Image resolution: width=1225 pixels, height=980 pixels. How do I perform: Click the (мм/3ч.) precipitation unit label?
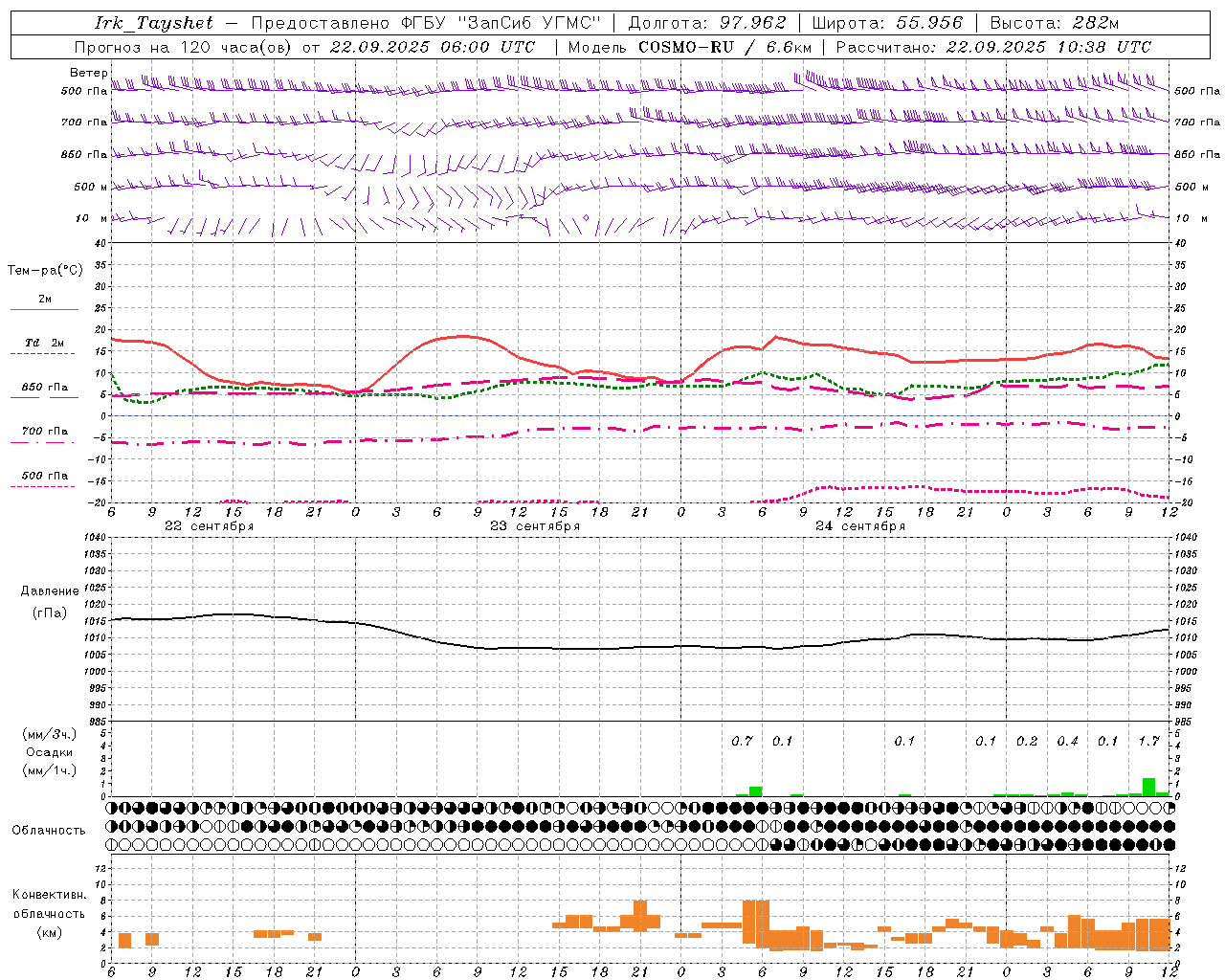tap(49, 734)
